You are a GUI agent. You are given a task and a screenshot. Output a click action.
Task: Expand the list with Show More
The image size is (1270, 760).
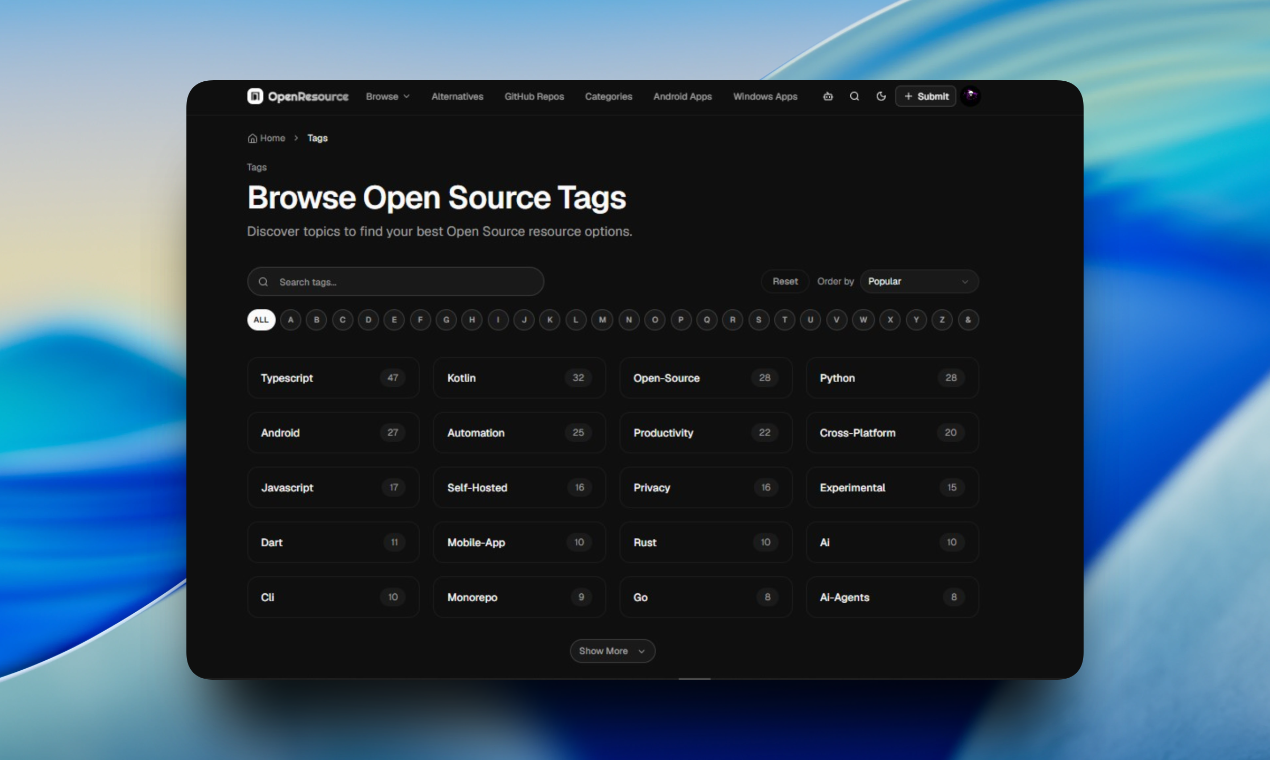tap(612, 651)
